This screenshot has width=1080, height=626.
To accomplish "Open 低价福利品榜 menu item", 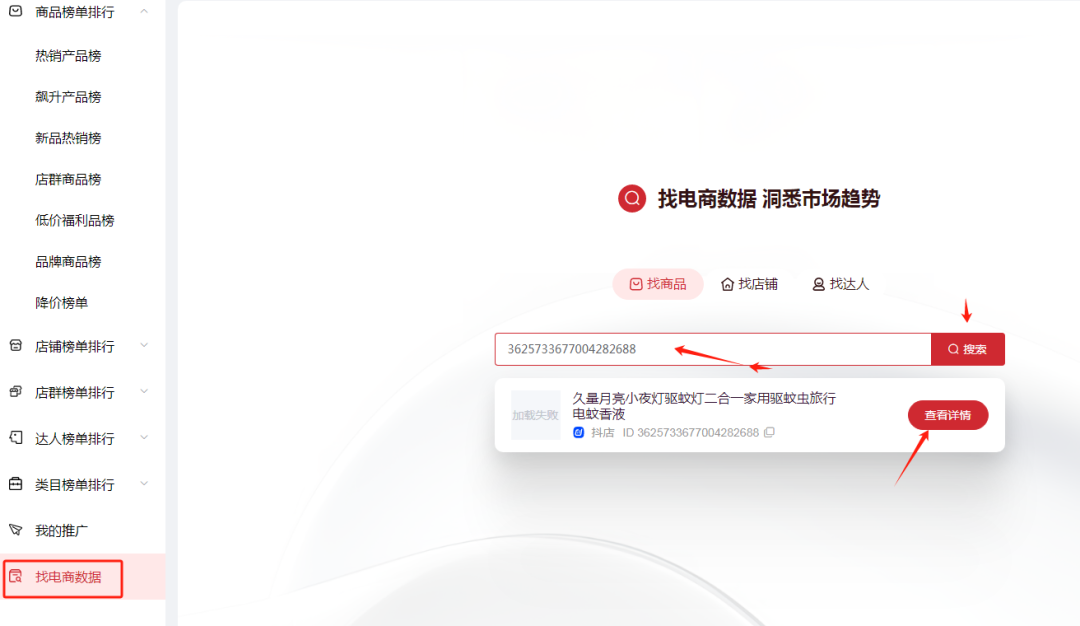I will tap(74, 221).
